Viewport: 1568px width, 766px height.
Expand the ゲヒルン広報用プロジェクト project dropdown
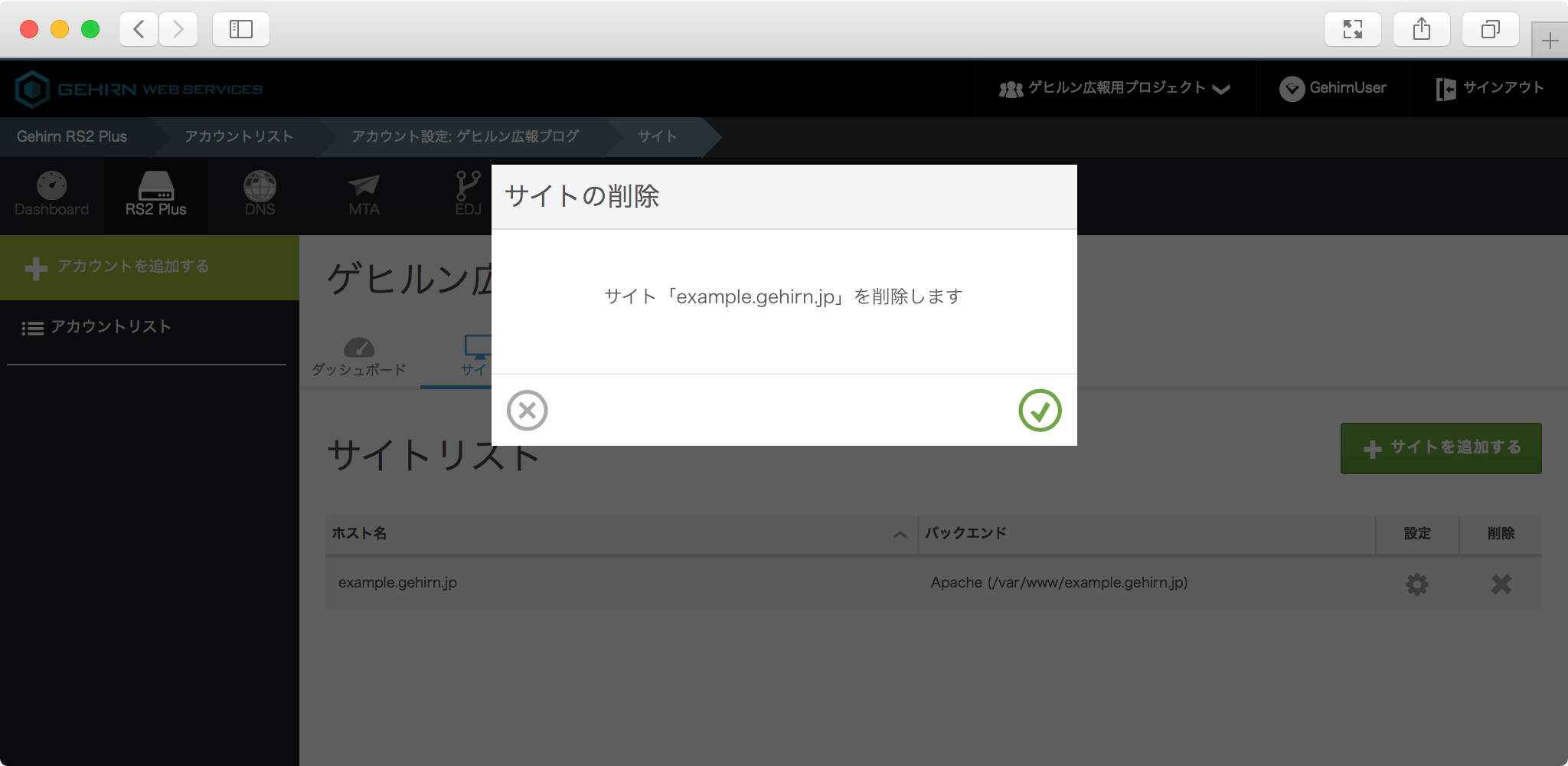[1115, 89]
